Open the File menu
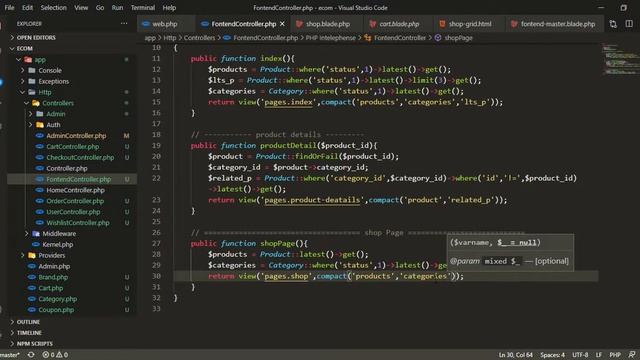 9,8
